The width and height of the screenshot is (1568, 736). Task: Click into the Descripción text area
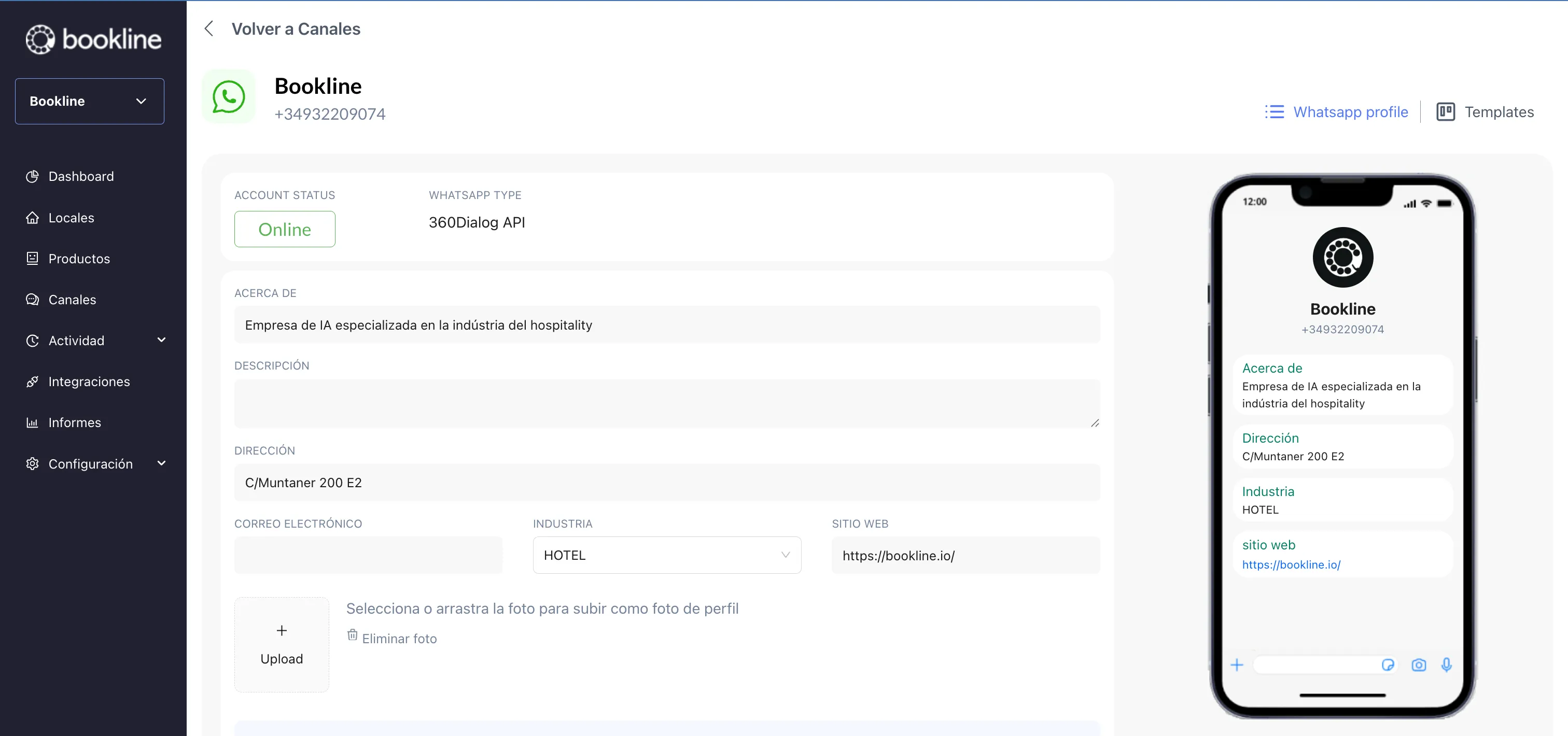tap(667, 404)
